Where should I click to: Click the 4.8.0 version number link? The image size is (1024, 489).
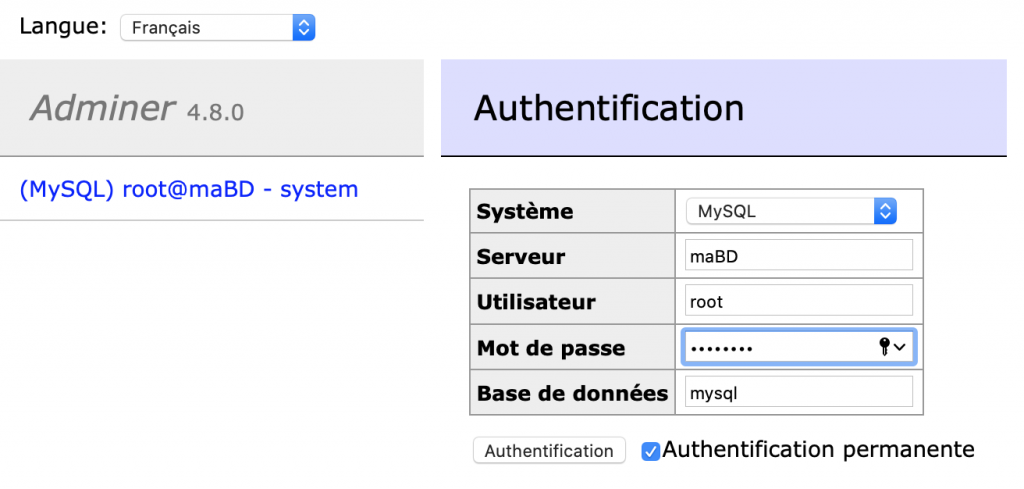(215, 112)
